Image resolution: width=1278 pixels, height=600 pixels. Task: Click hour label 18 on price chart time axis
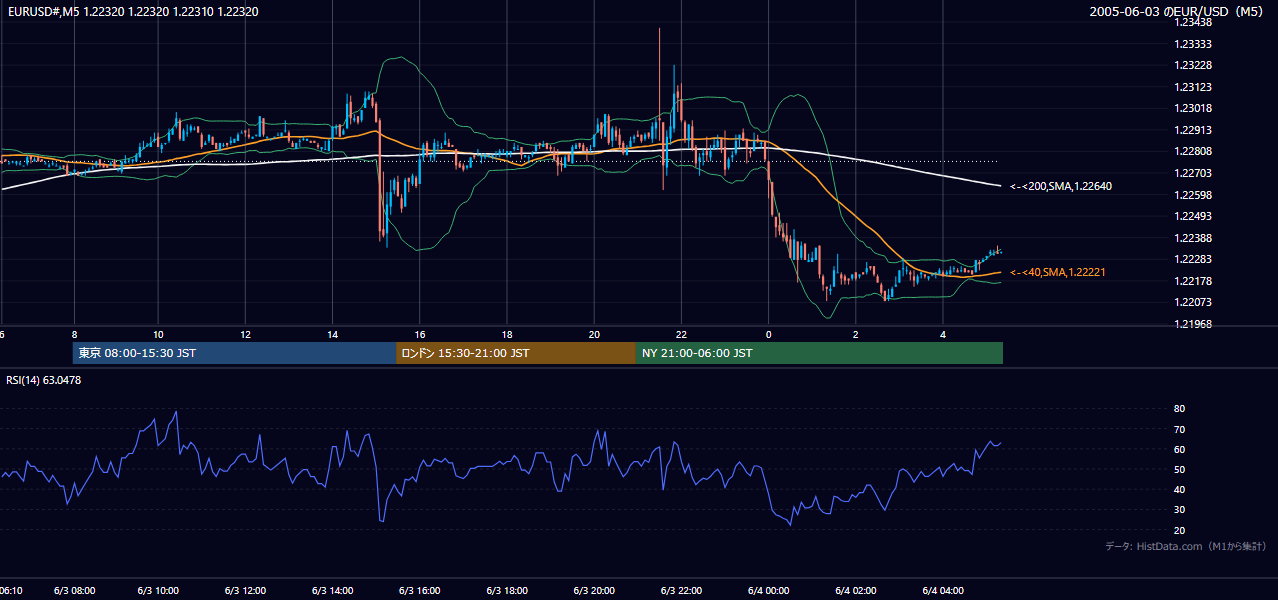[507, 334]
